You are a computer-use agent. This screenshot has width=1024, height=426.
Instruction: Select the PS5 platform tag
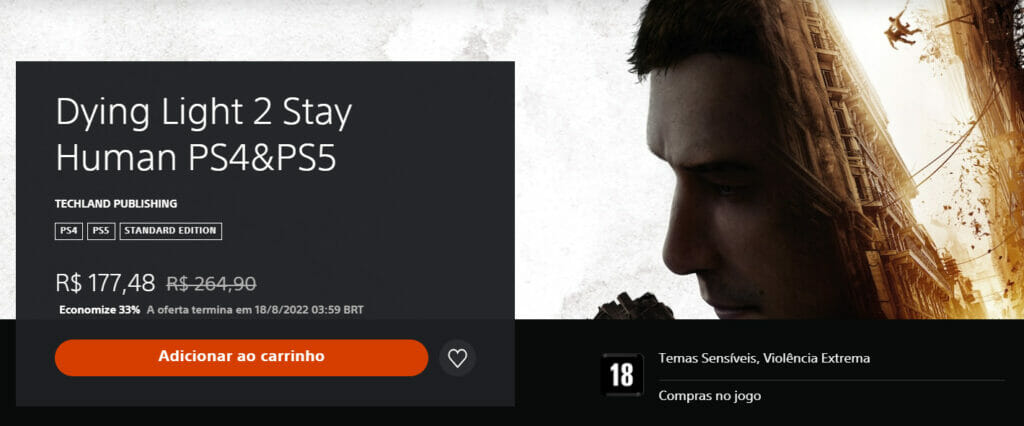[x=101, y=231]
